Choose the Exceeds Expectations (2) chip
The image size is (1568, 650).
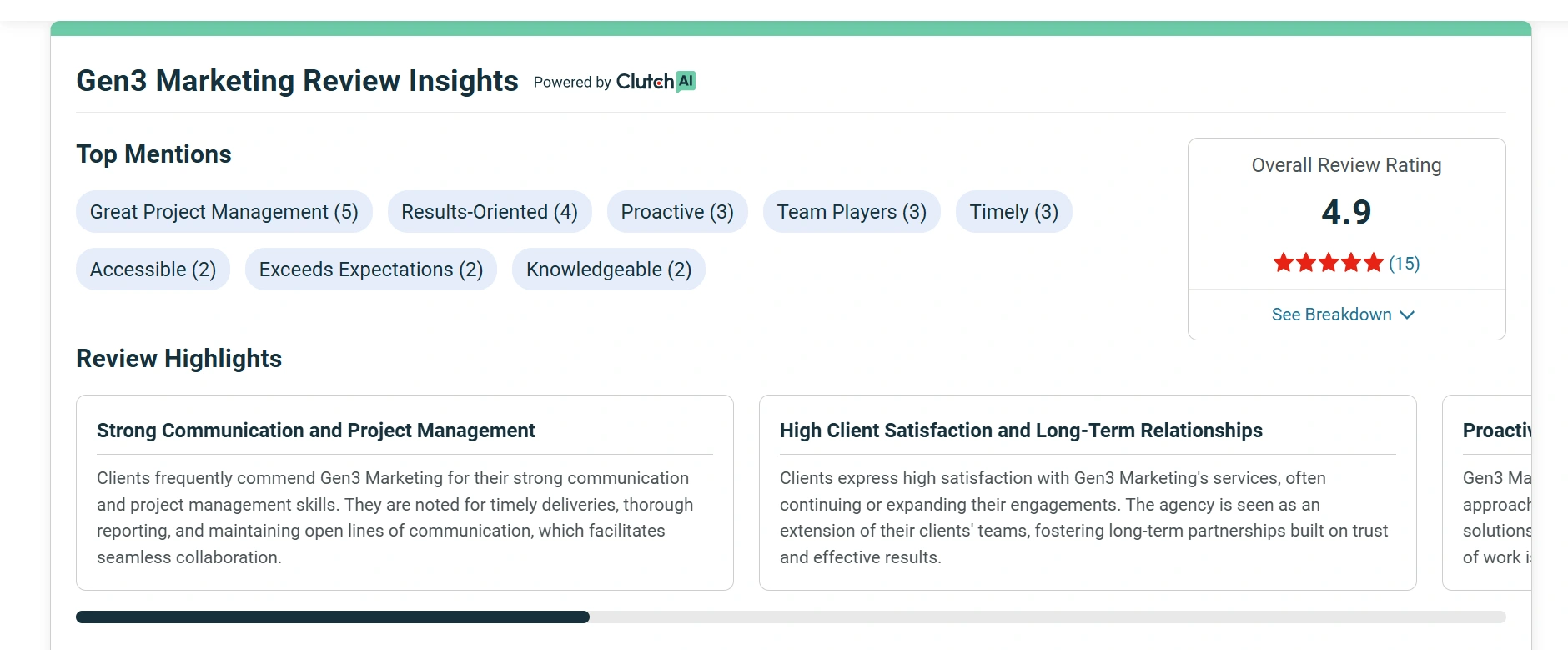click(x=371, y=270)
